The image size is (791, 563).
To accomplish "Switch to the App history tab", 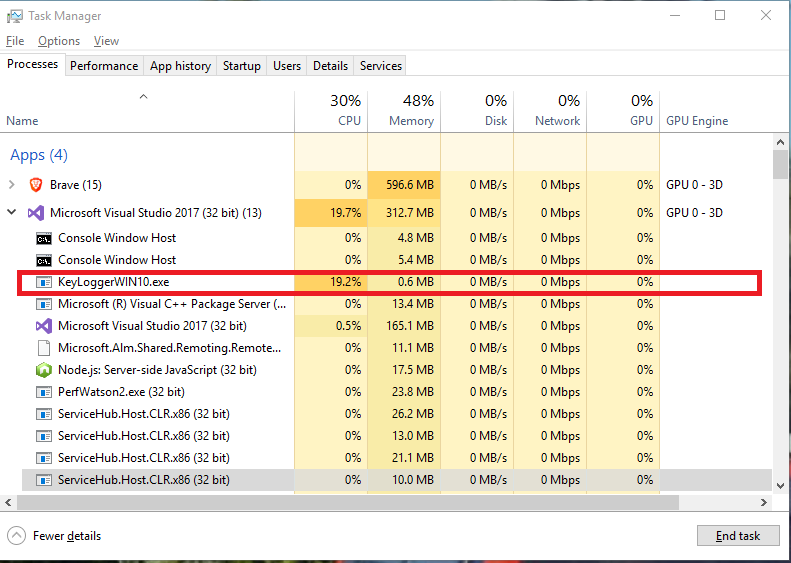I will pyautogui.click(x=180, y=66).
